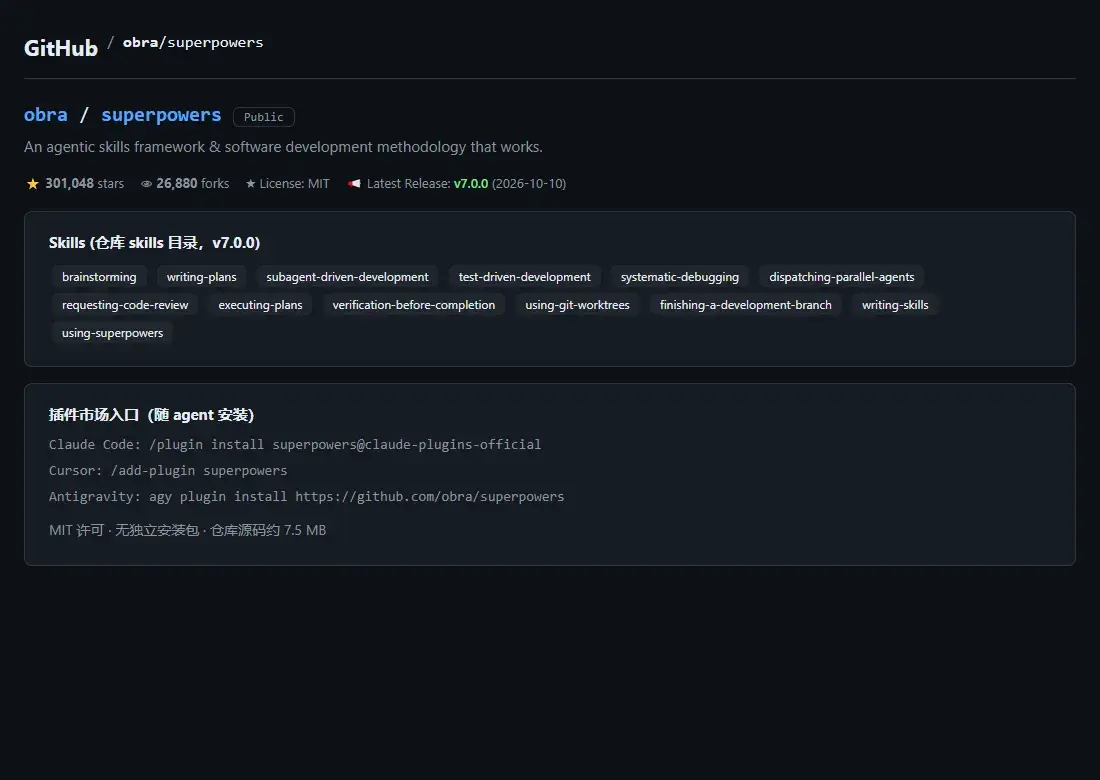Select the systematic-debugging skill tag
Screen dimensions: 1100x780
coord(680,277)
